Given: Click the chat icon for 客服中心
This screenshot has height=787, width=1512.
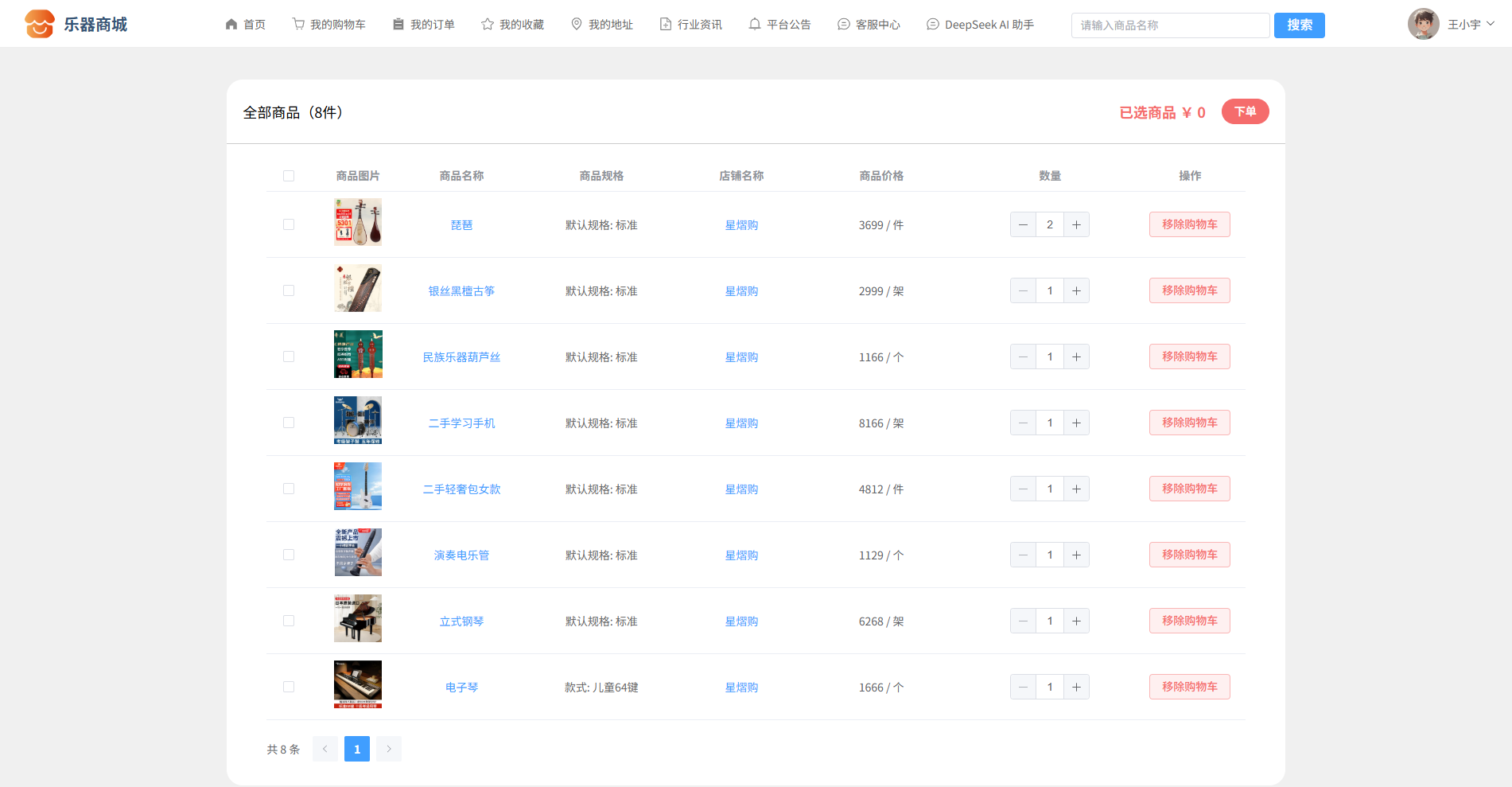Looking at the screenshot, I should tap(844, 25).
